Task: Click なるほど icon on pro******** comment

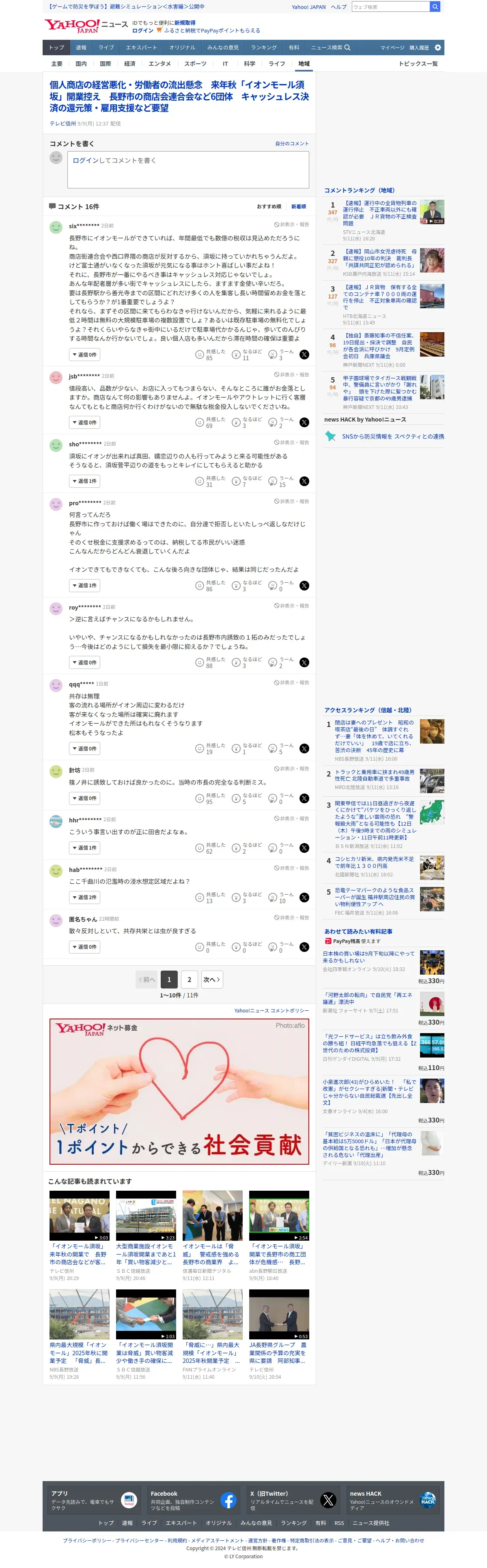Action: coord(236,586)
